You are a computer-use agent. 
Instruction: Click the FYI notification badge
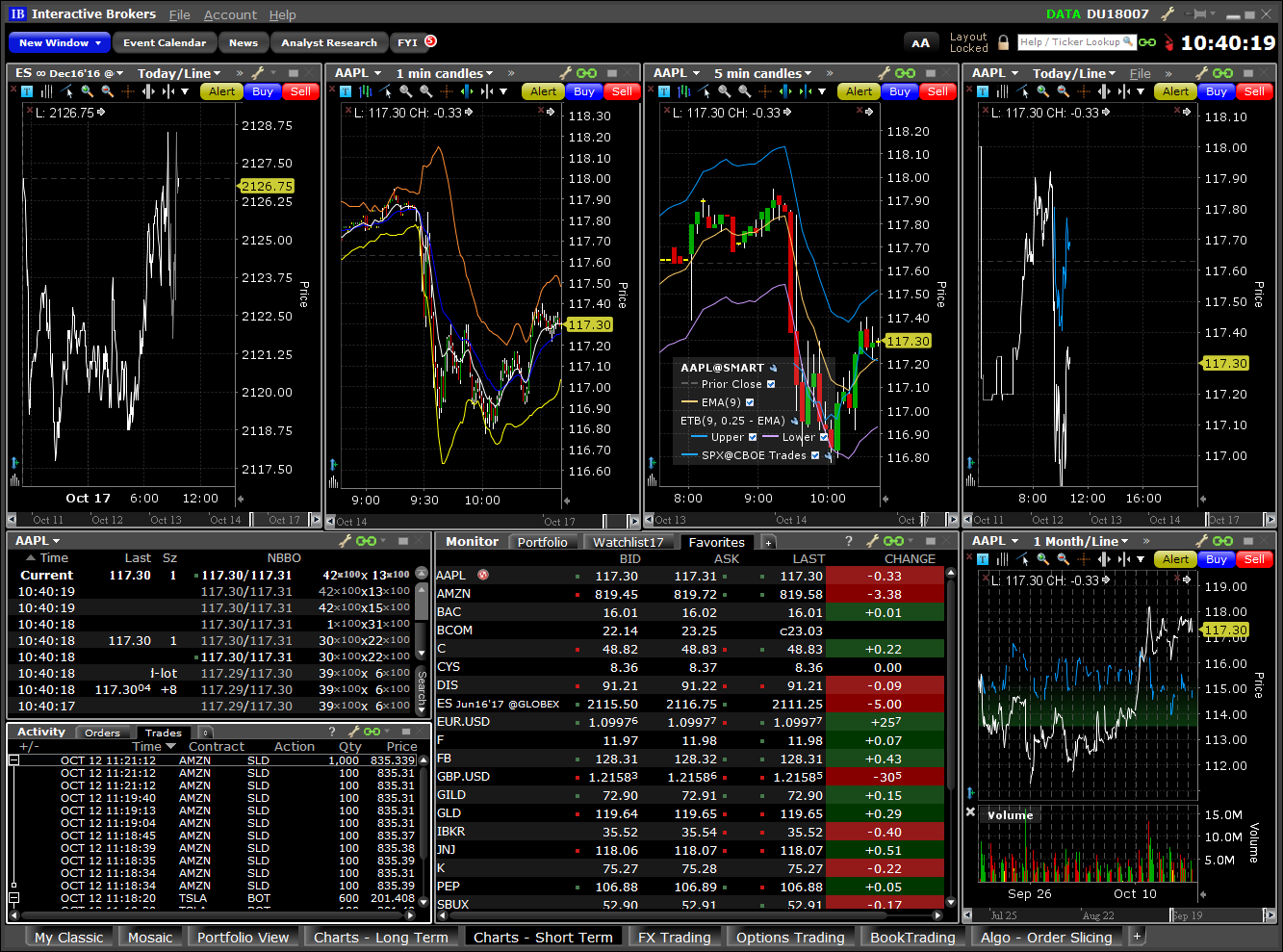coord(431,40)
